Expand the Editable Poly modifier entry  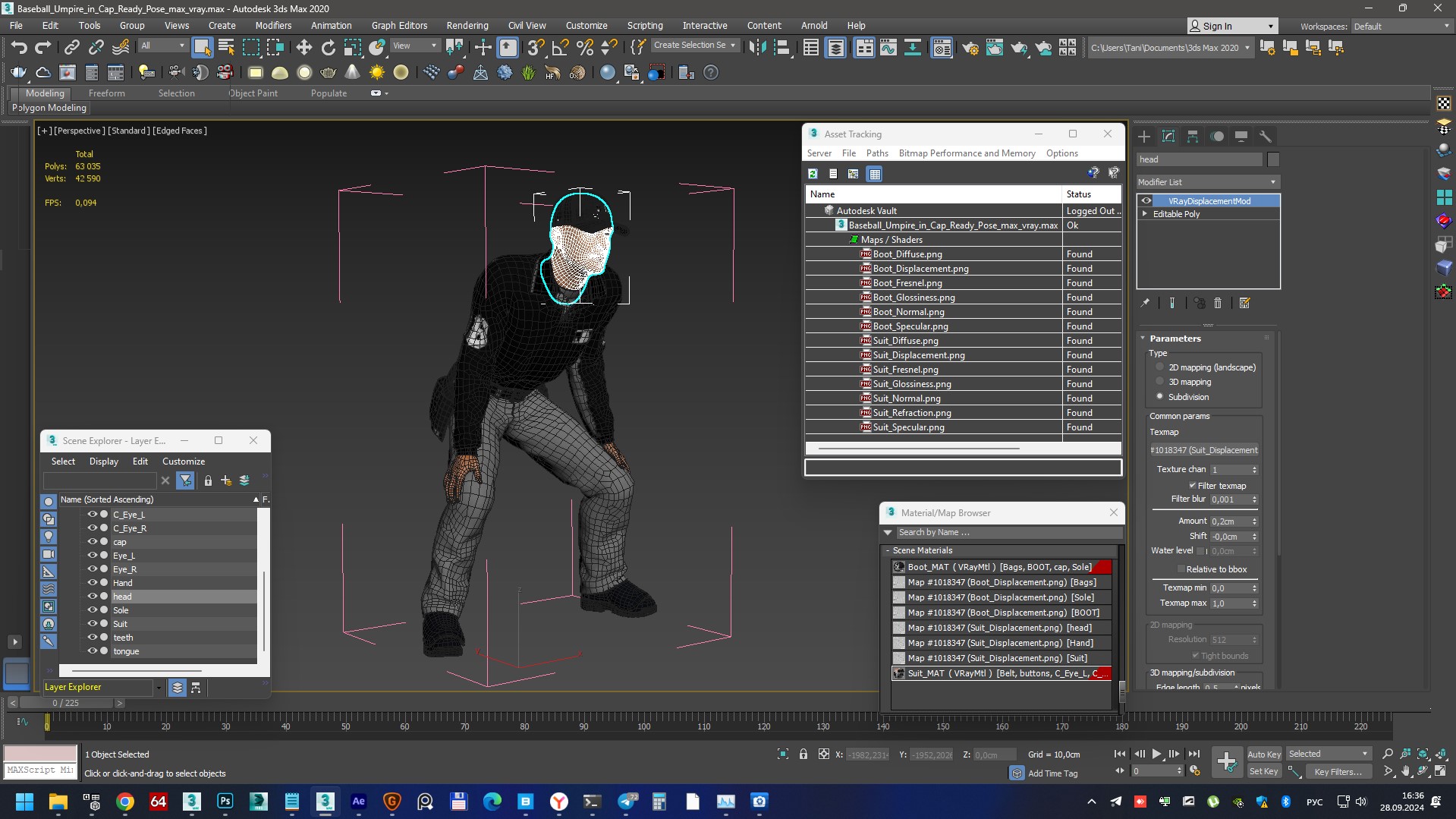[x=1145, y=214]
